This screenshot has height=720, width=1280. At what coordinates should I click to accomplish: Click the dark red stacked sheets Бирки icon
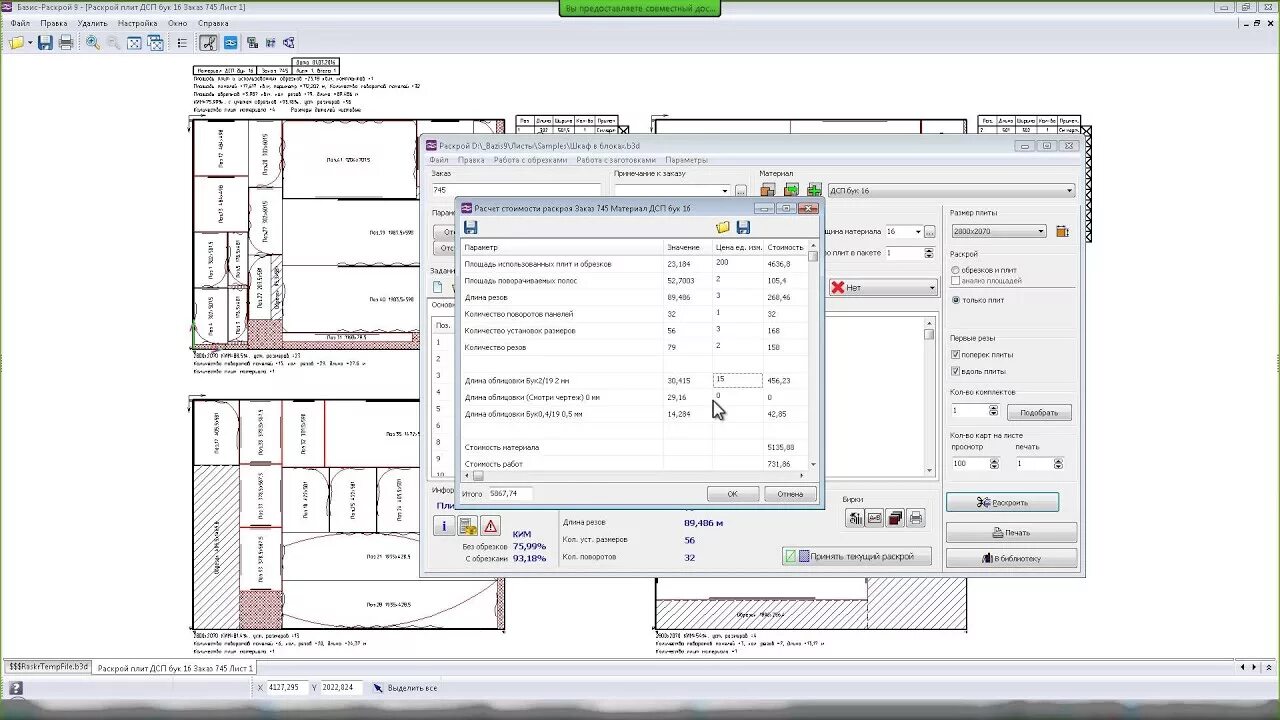coord(896,518)
